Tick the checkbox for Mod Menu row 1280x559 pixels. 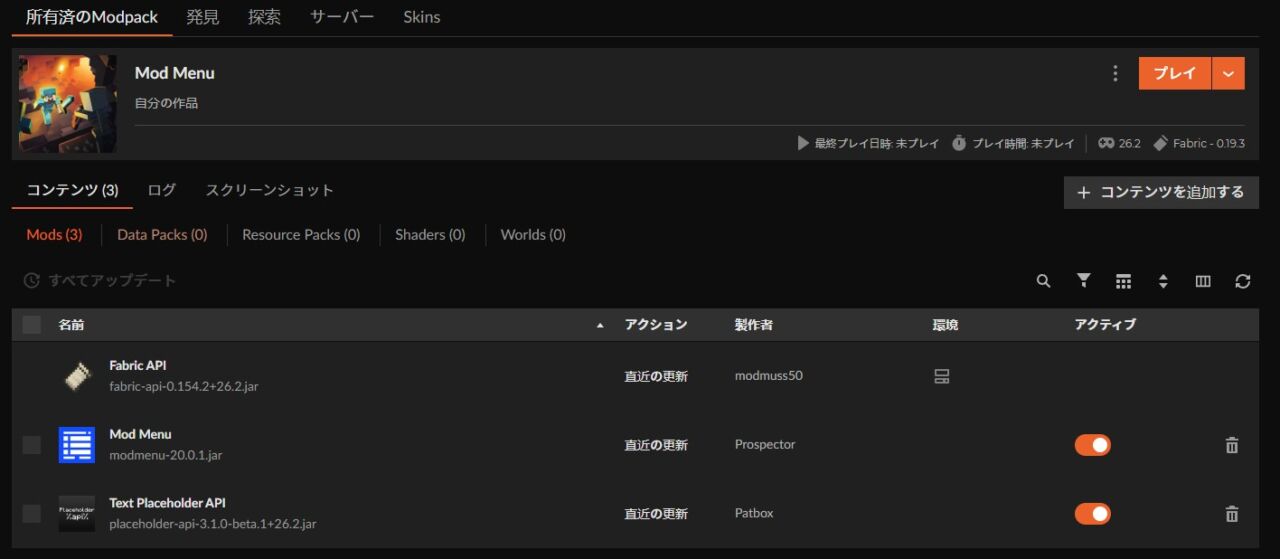32,445
